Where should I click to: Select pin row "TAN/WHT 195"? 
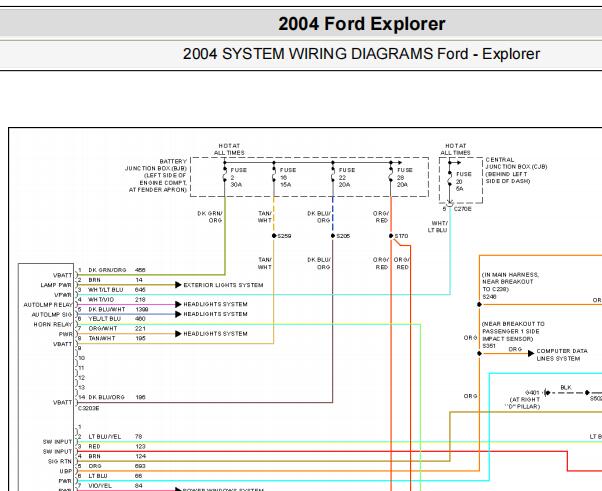[117, 338]
